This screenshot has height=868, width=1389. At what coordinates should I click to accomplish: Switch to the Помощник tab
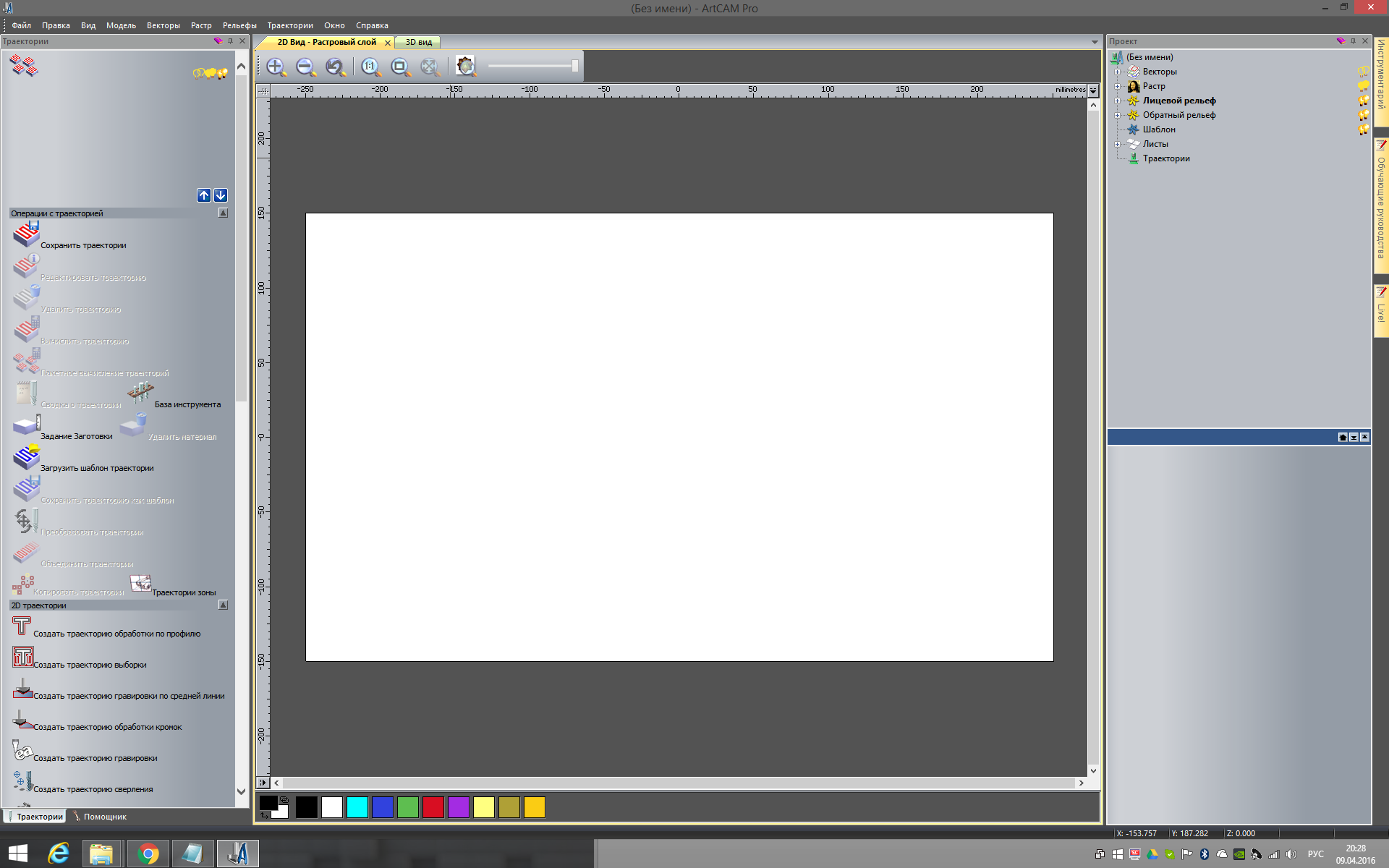pyautogui.click(x=104, y=817)
